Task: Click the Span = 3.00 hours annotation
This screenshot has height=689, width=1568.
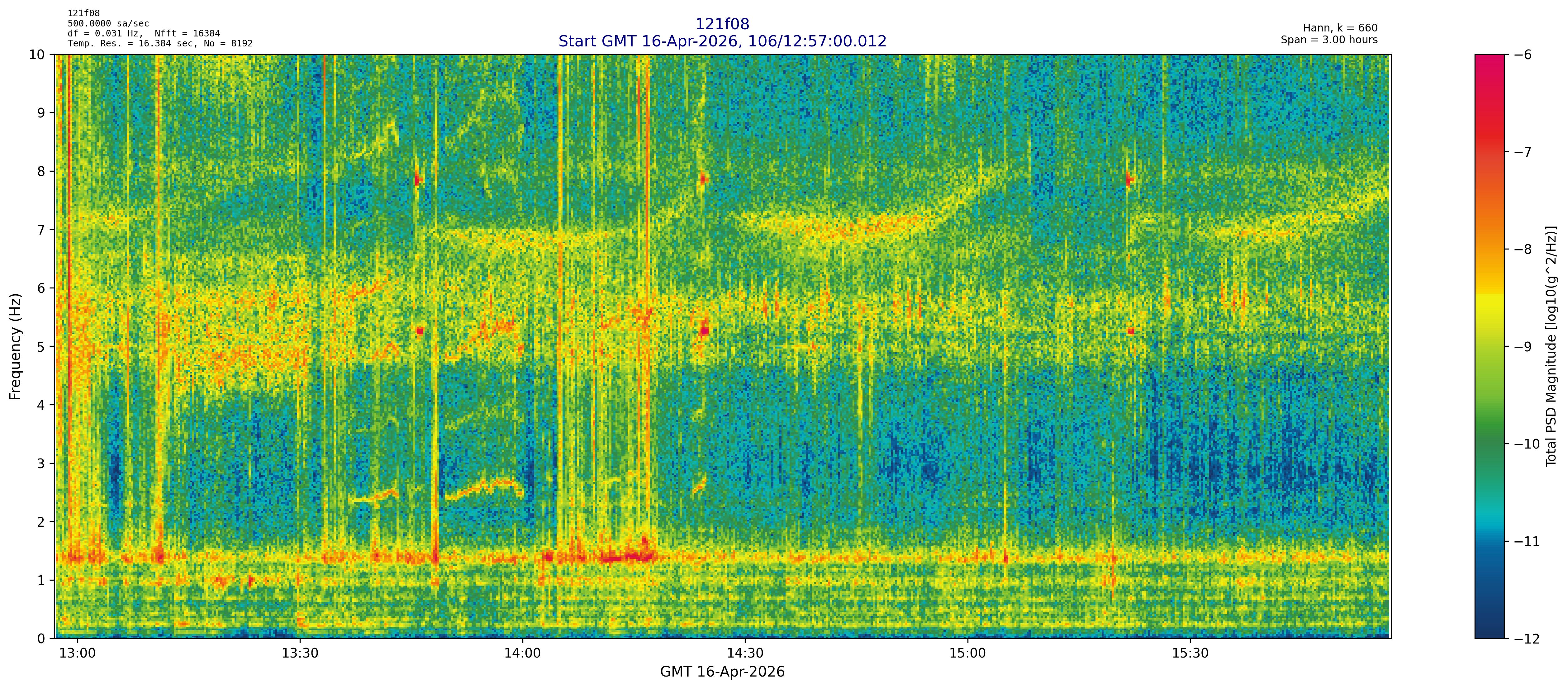Action: (1329, 40)
